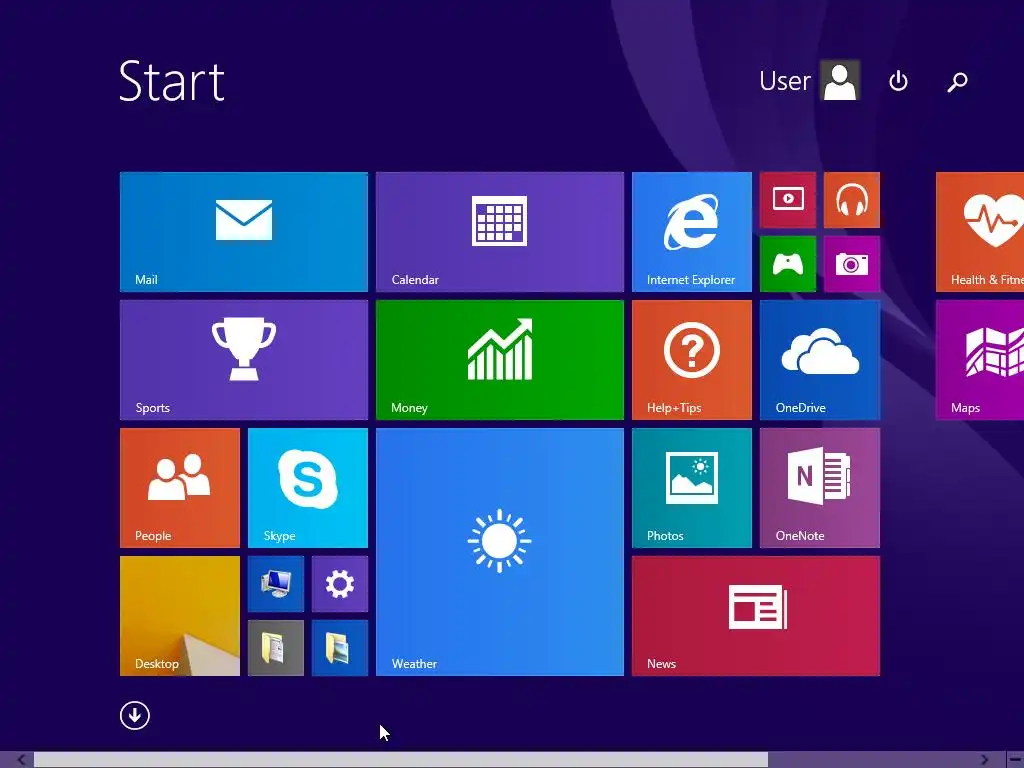Open the This PC computer tile
The image size is (1024, 768).
point(276,584)
